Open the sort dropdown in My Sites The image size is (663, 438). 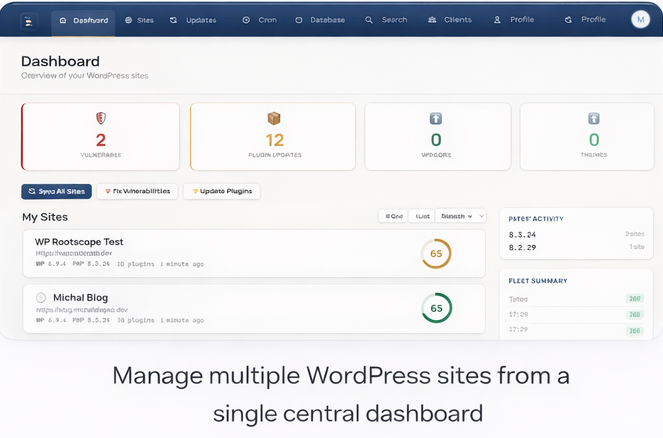(x=461, y=216)
